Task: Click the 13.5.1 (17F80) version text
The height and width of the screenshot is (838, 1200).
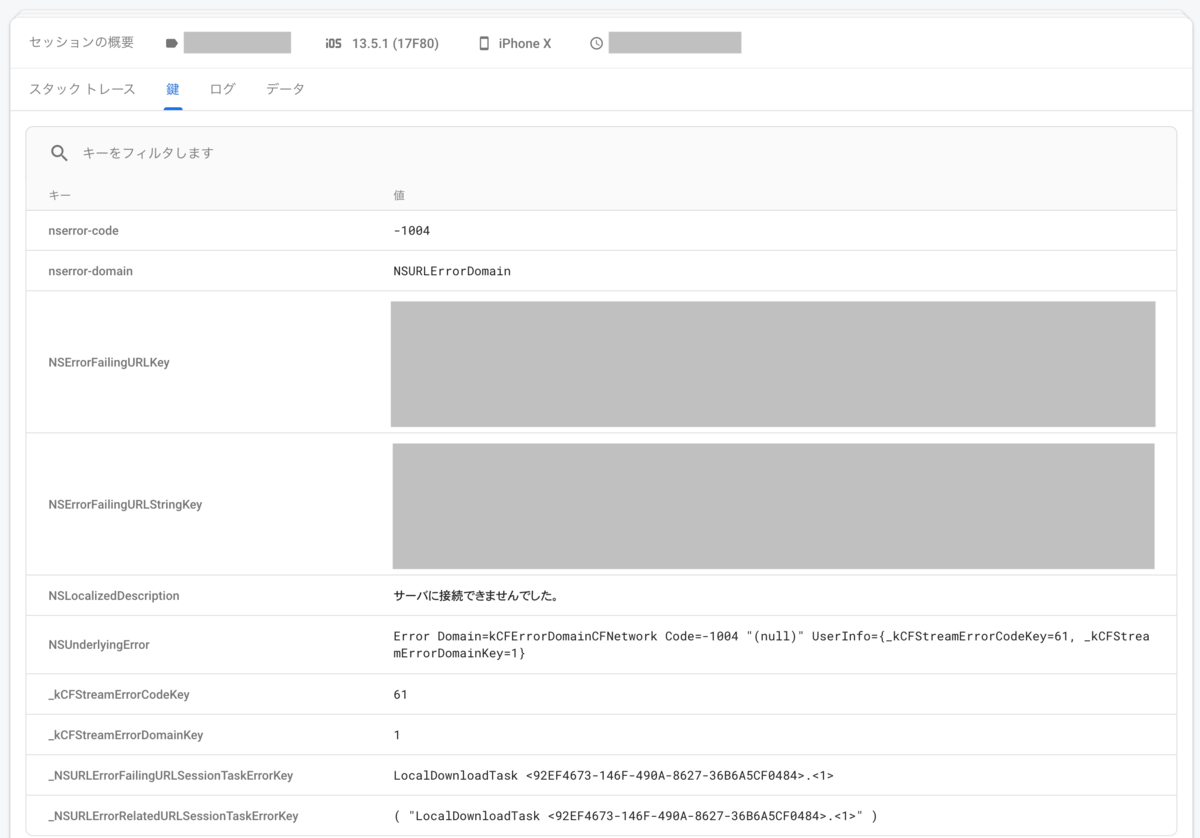Action: click(395, 43)
